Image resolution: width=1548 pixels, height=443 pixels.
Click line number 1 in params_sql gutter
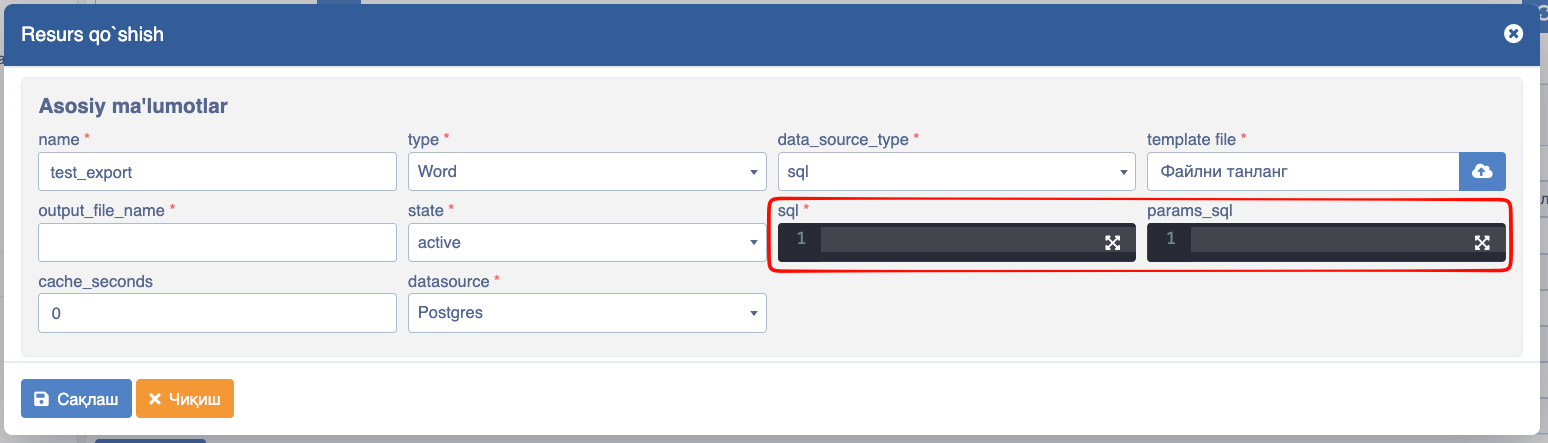(x=1171, y=239)
